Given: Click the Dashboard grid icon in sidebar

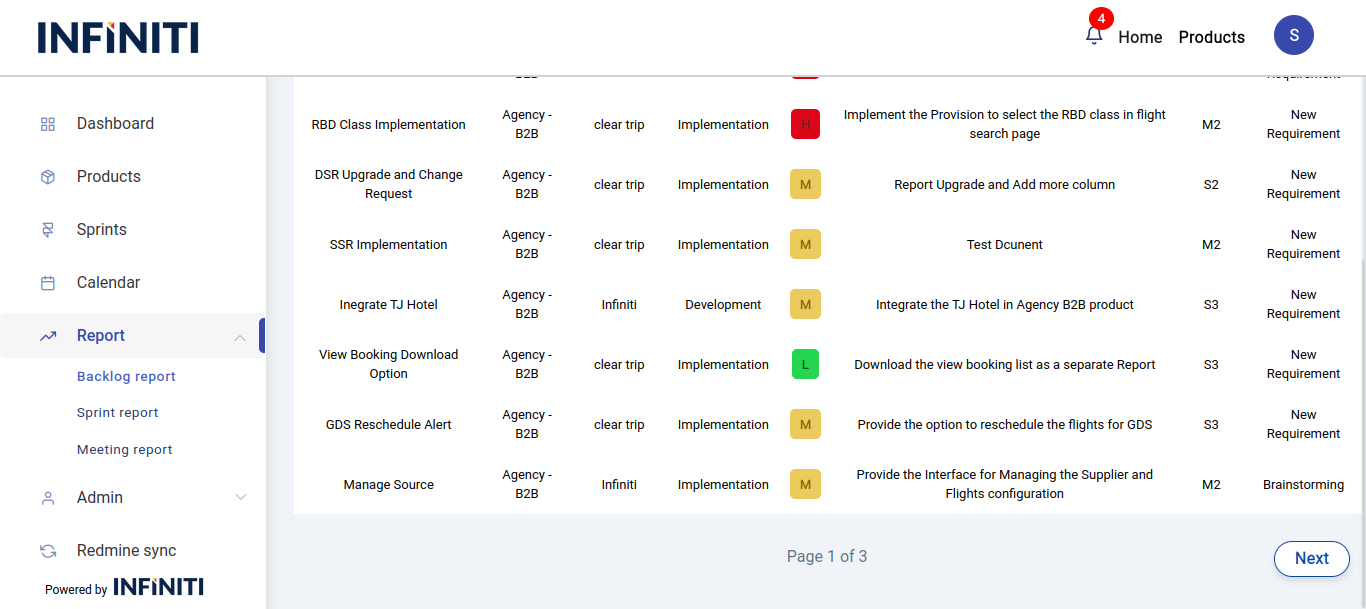Looking at the screenshot, I should [48, 124].
